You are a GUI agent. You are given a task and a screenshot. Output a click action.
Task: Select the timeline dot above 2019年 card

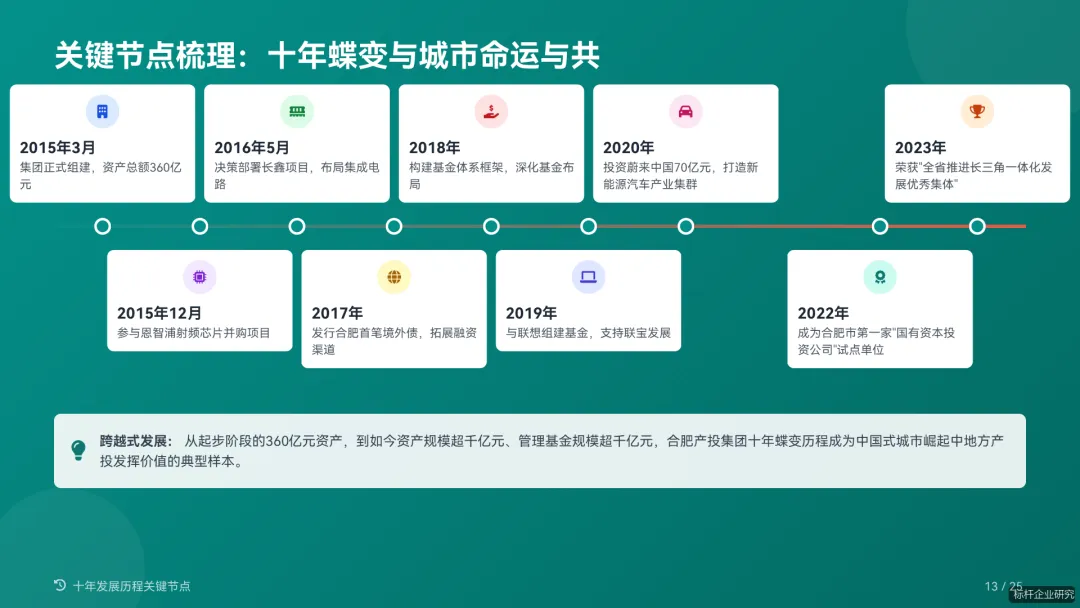(x=588, y=226)
